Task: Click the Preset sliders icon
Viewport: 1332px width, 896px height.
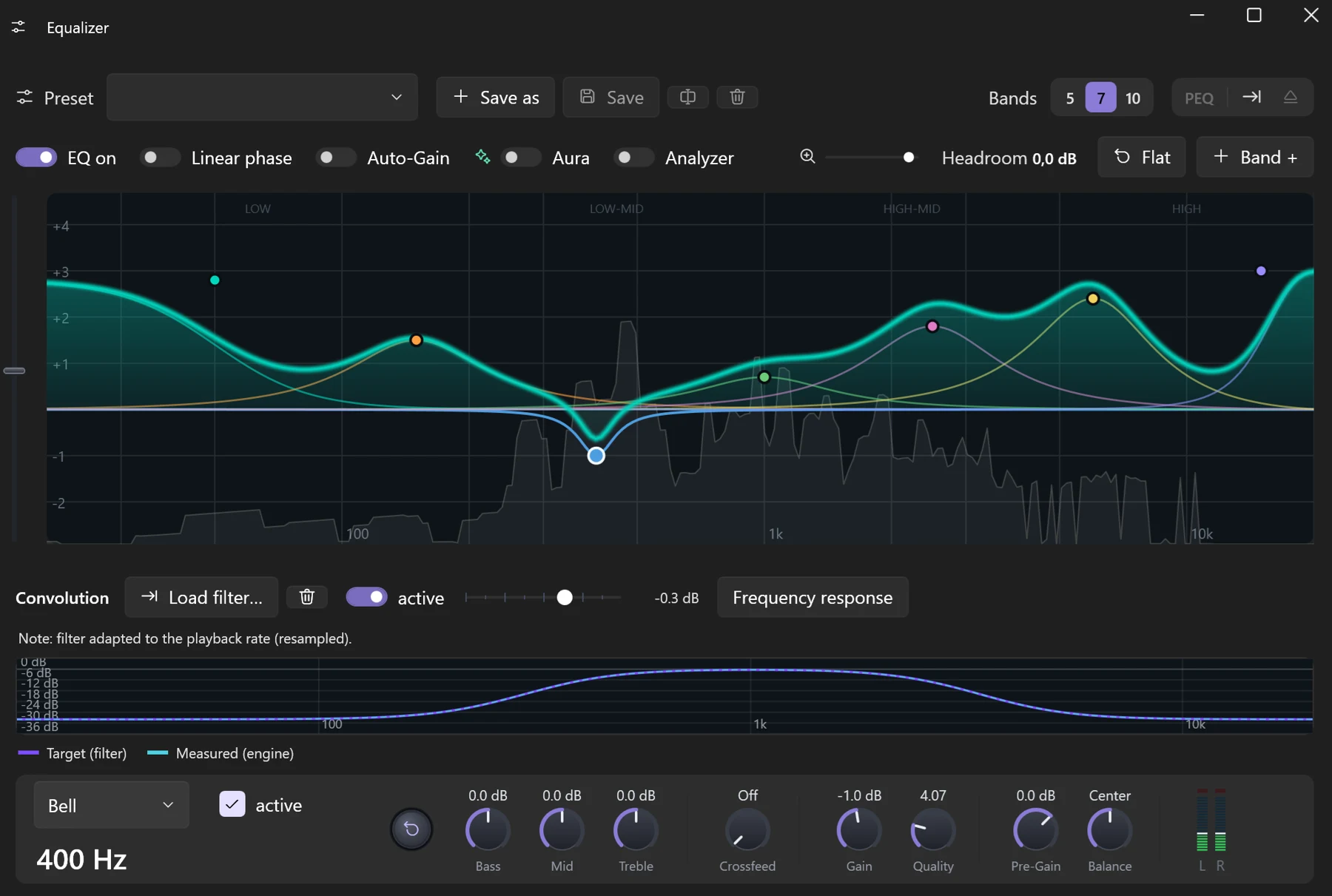Action: (x=24, y=98)
